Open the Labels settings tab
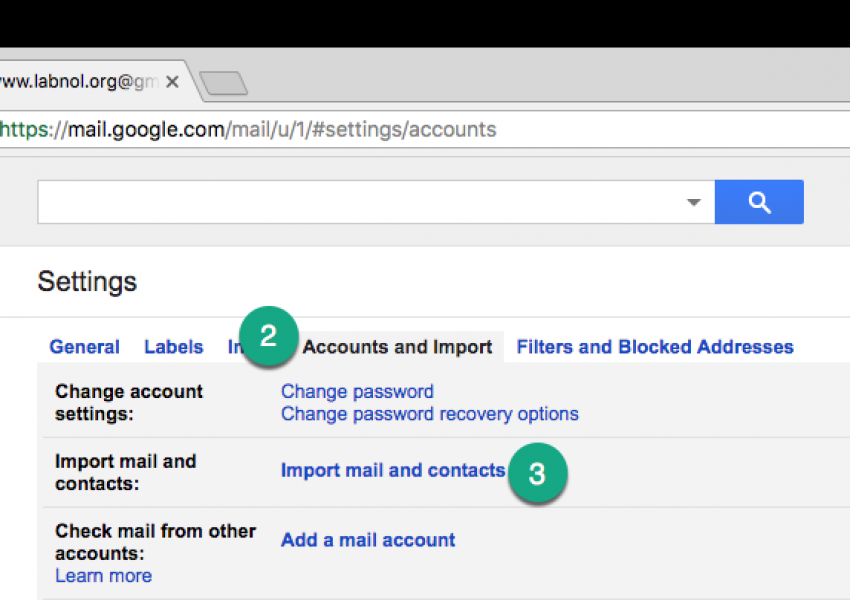 tap(173, 347)
